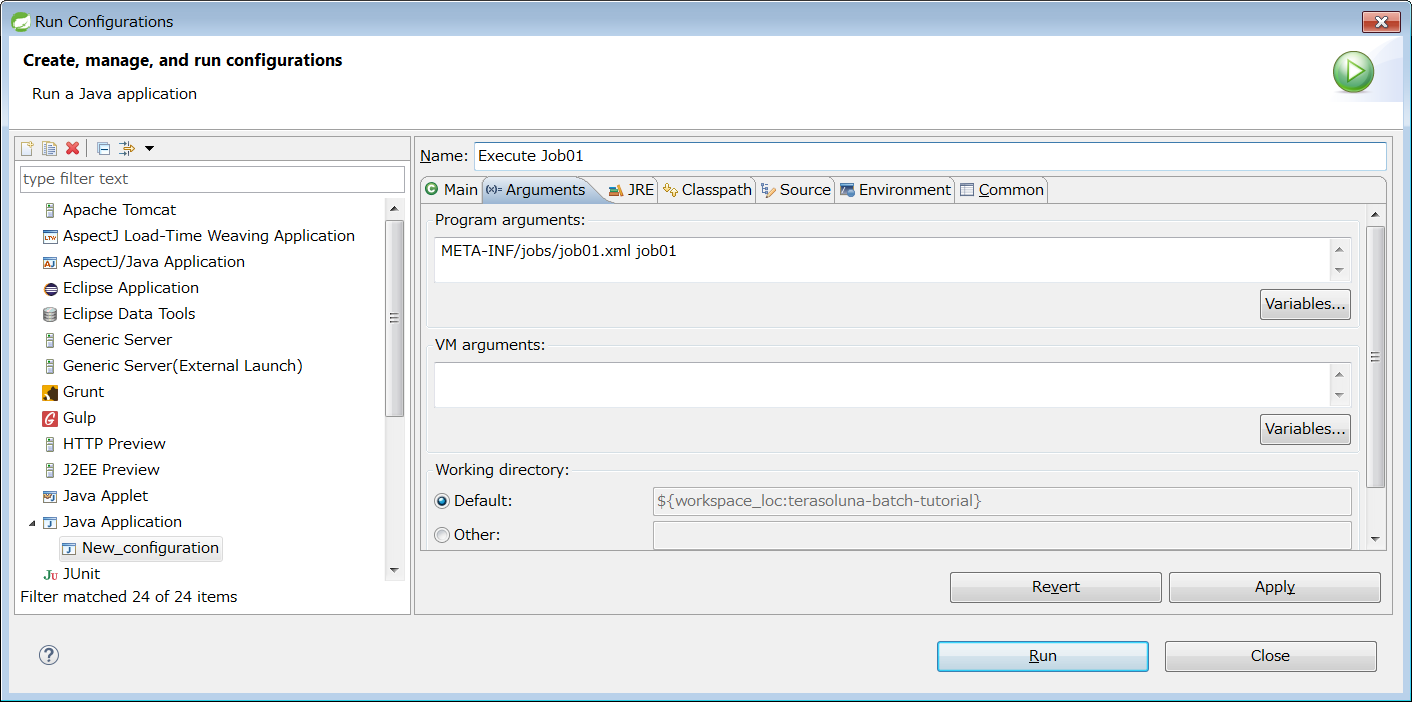
Task: Click Duplicate launch configuration icon
Action: click(x=49, y=148)
